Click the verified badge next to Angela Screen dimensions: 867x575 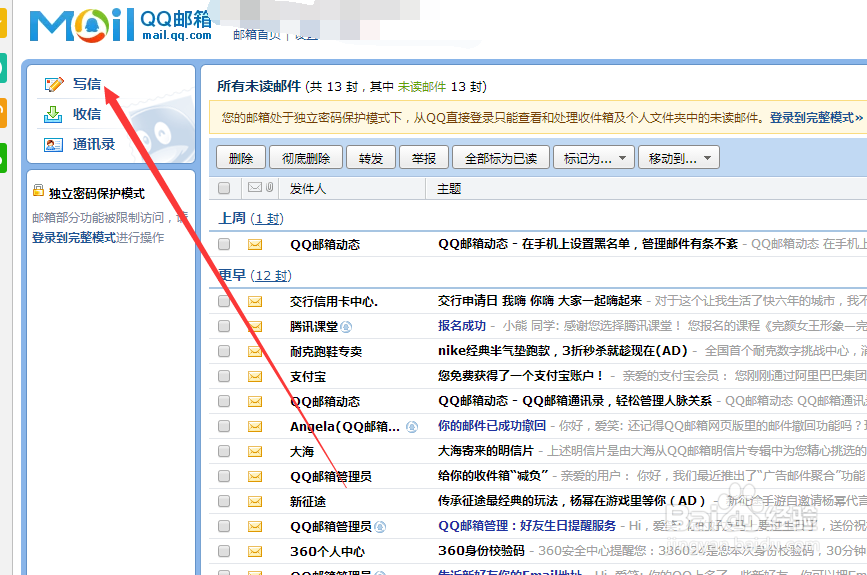point(412,427)
